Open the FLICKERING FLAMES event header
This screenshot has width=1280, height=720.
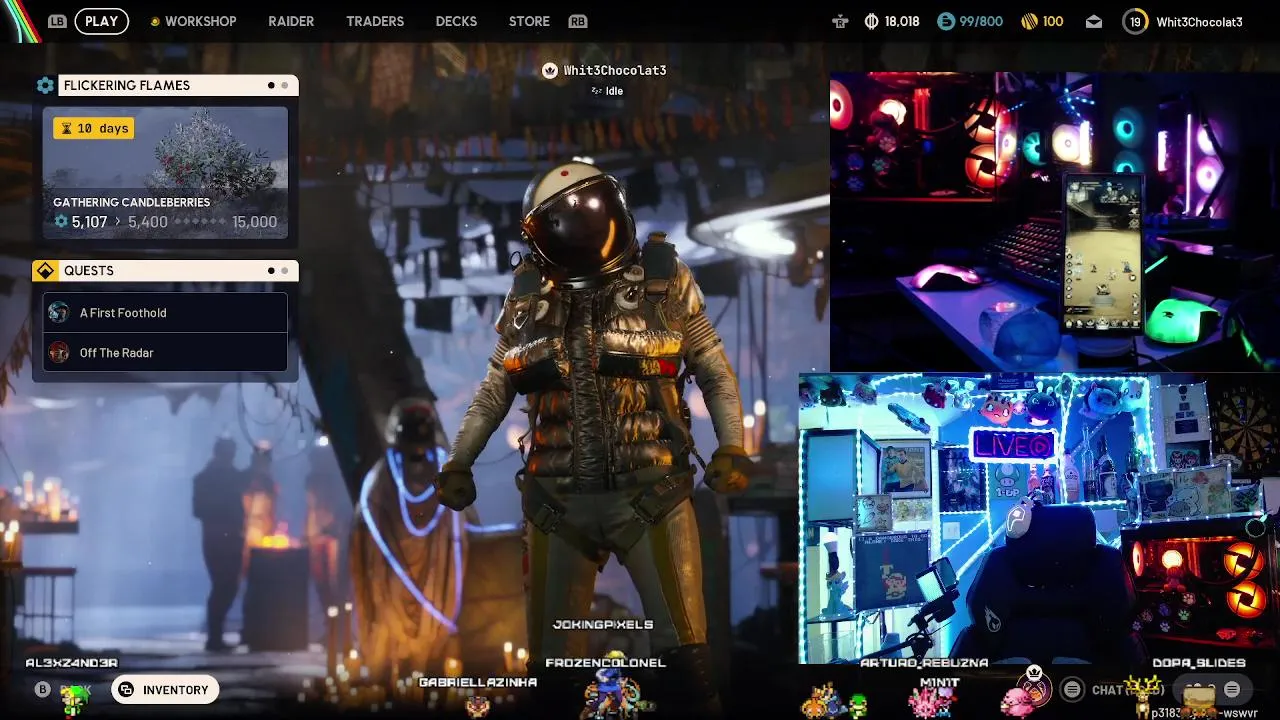[x=167, y=85]
